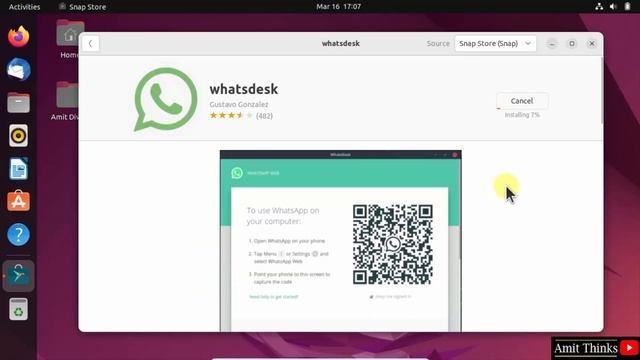Open Ubuntu Software from the dock

pos(18,201)
